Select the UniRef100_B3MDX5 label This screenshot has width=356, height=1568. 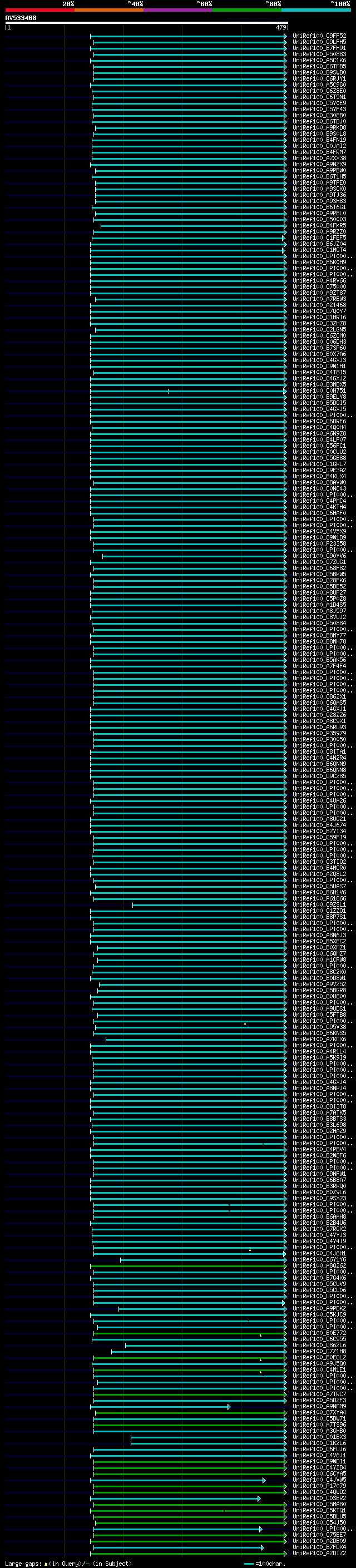click(x=319, y=385)
